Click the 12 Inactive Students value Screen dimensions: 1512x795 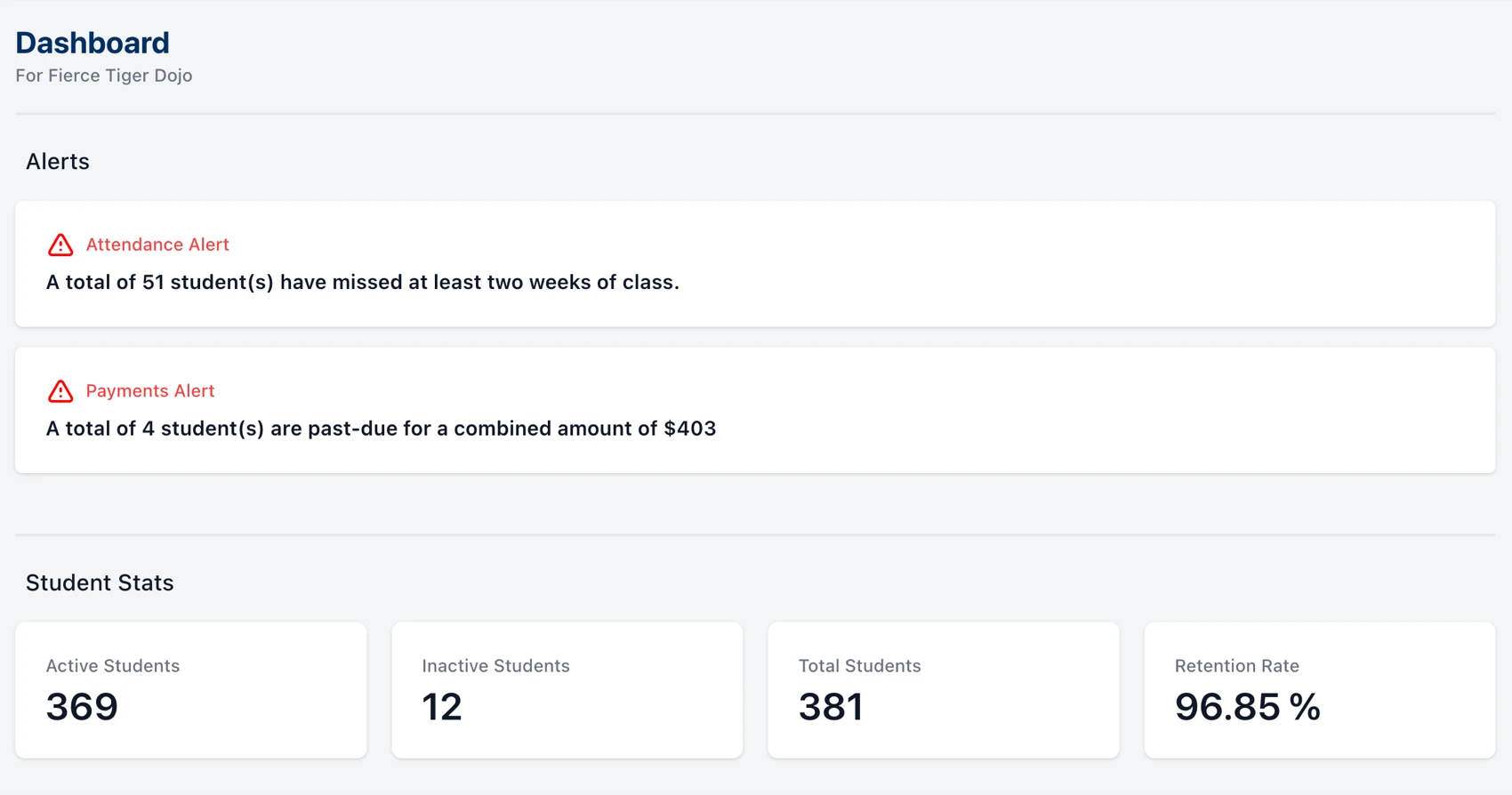click(441, 707)
